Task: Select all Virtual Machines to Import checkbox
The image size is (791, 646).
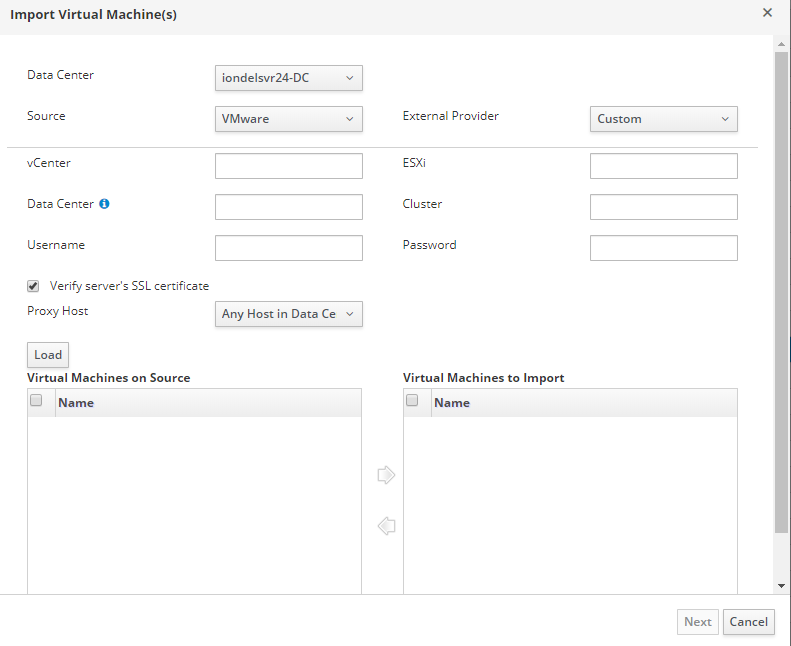Action: point(412,401)
